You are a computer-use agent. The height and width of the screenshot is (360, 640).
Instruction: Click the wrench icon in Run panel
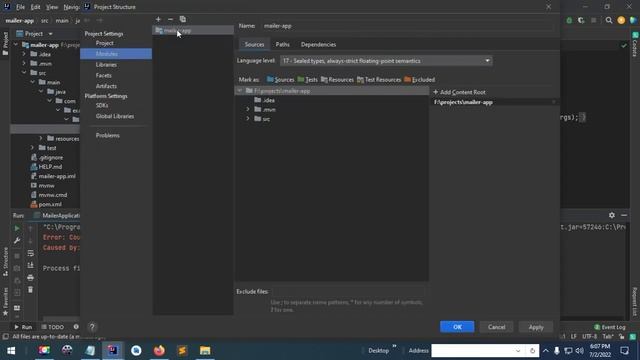(x=17, y=241)
